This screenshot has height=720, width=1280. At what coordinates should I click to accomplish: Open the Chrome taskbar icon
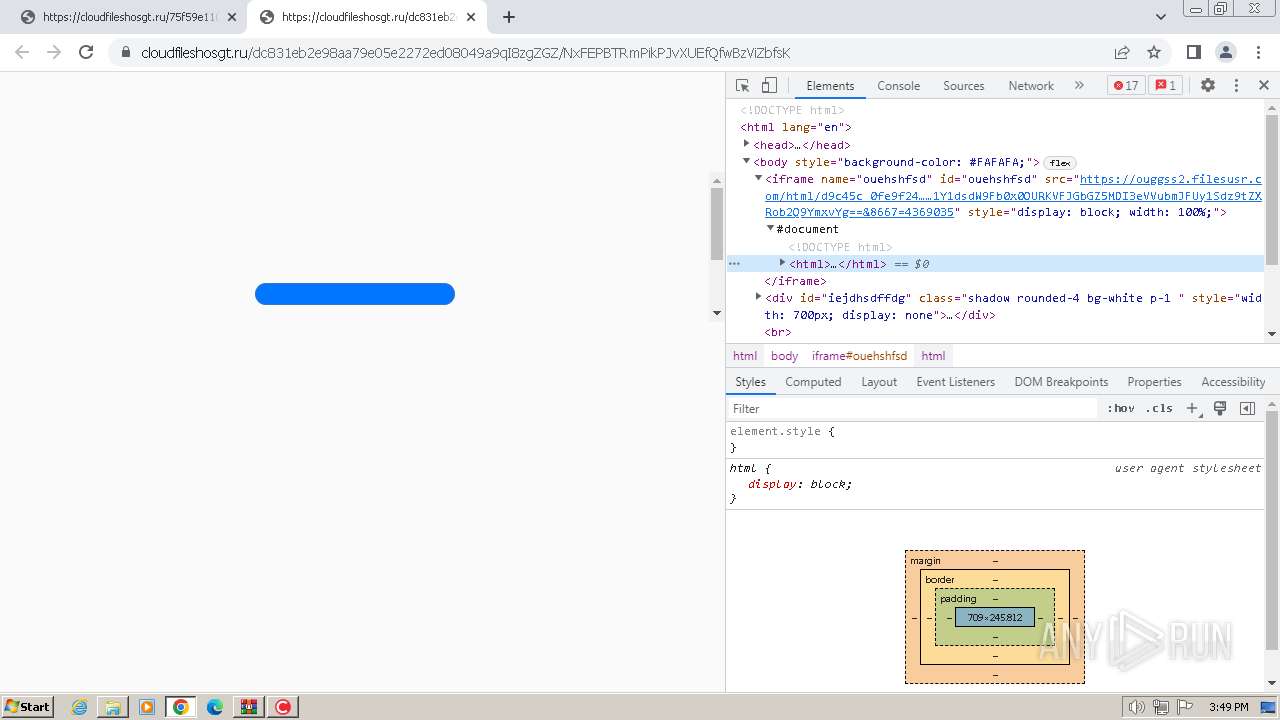click(x=181, y=707)
